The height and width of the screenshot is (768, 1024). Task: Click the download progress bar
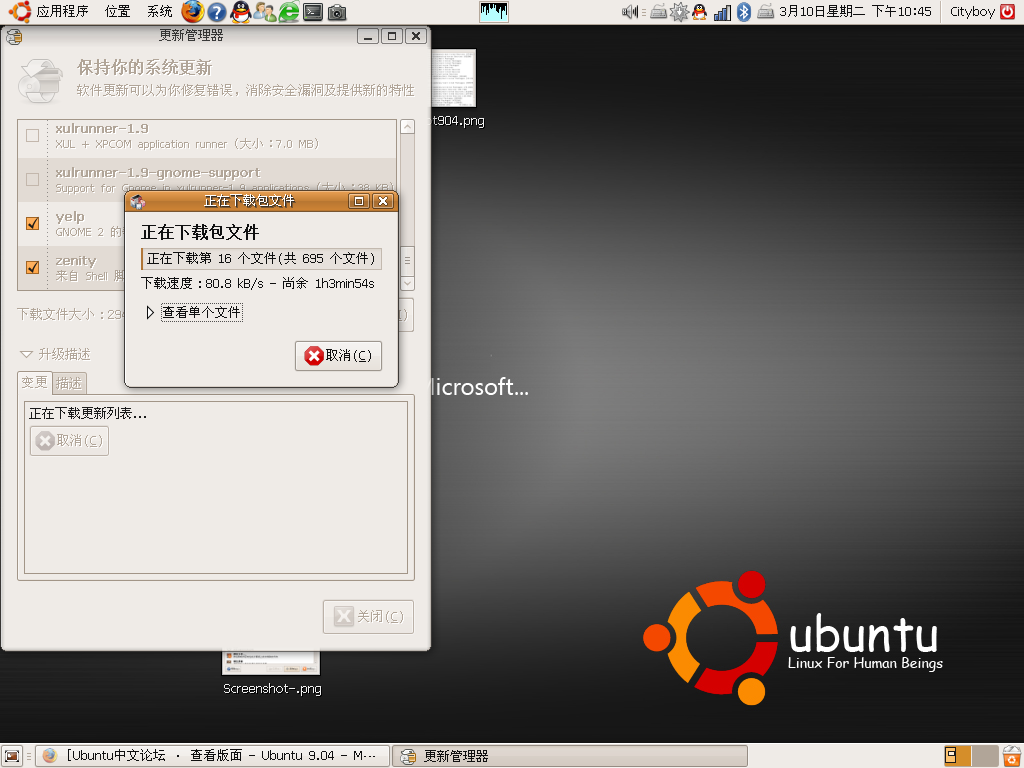coord(261,259)
